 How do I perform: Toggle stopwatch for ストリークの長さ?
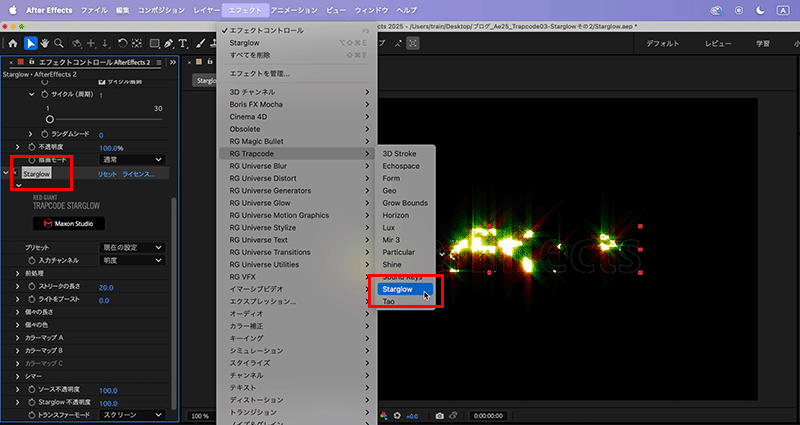32,287
